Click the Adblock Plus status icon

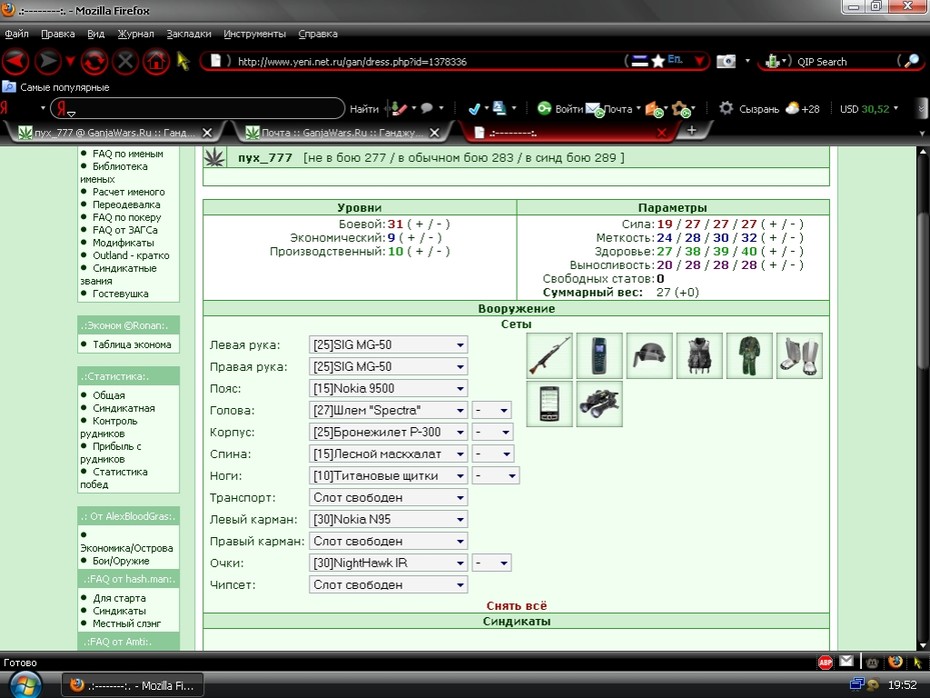(825, 662)
